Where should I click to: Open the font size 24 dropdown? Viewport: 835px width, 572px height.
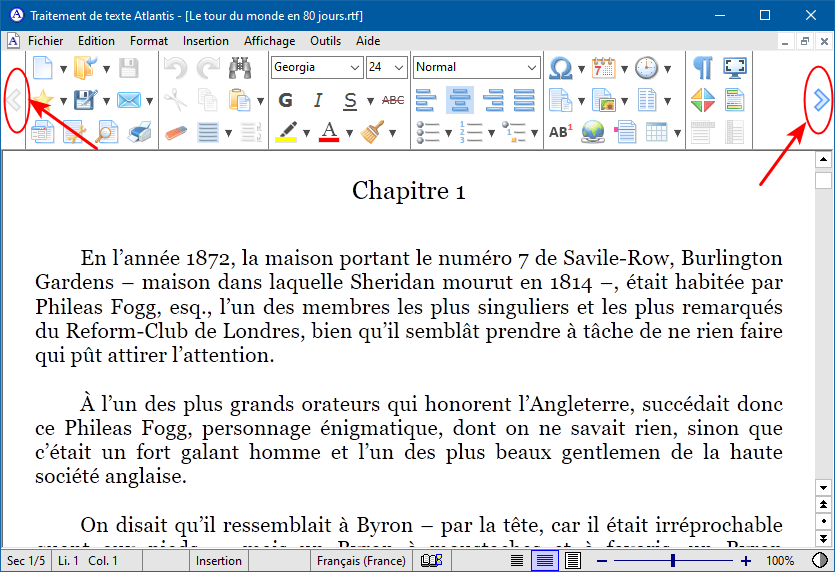click(x=399, y=68)
